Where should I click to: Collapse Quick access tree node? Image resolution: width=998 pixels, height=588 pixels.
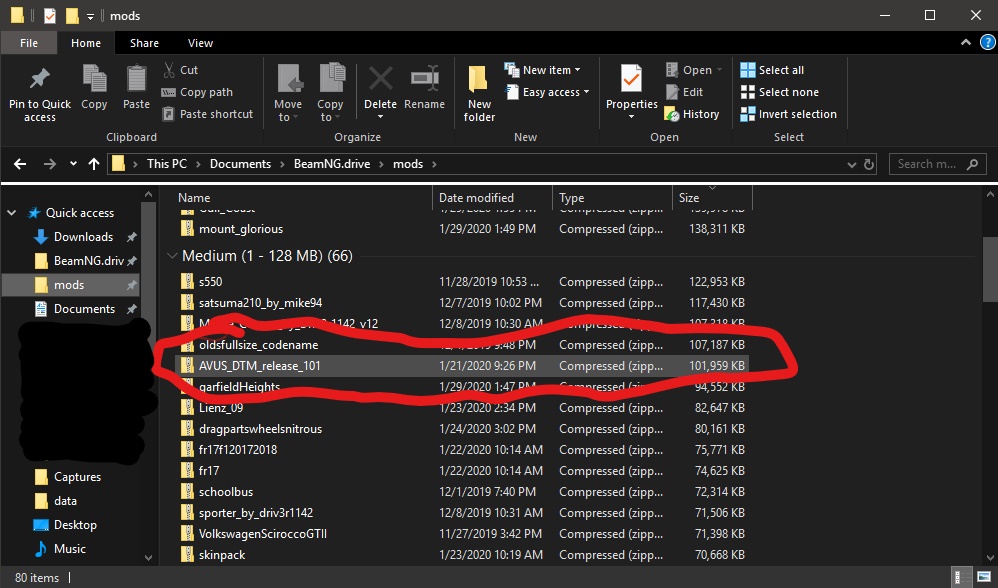[11, 213]
